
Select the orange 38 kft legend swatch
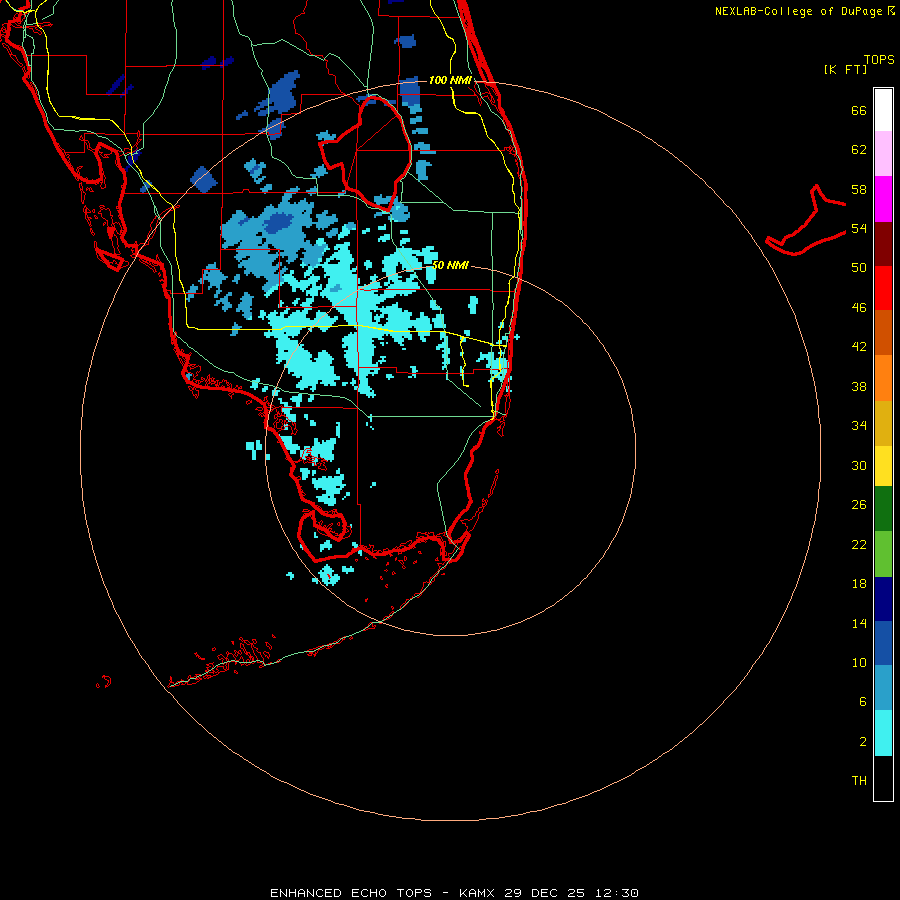click(883, 378)
